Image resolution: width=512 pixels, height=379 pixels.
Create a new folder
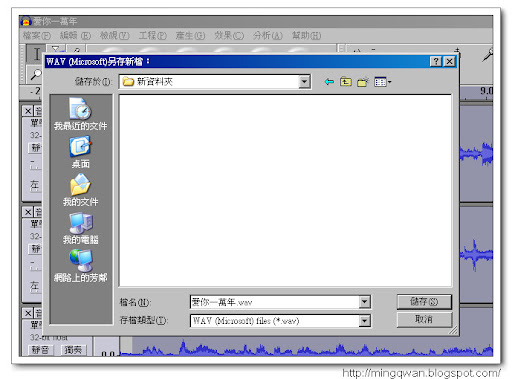[x=363, y=82]
